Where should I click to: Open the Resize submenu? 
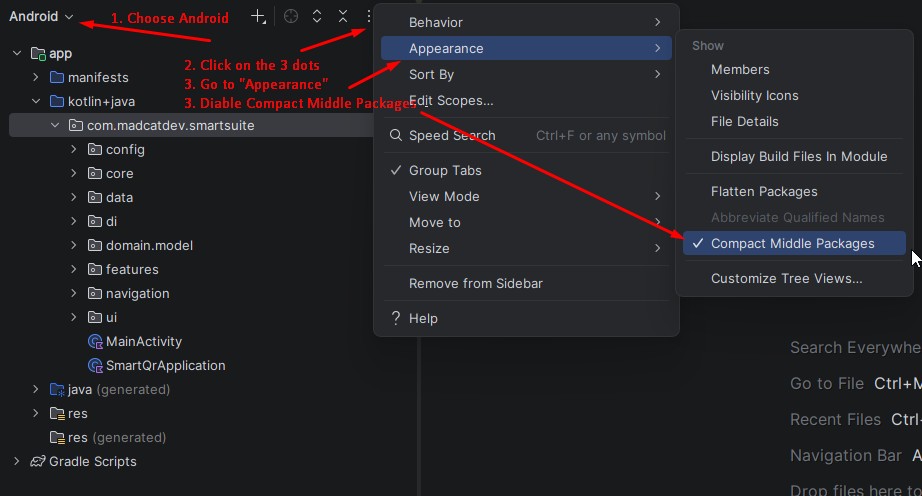[x=526, y=248]
